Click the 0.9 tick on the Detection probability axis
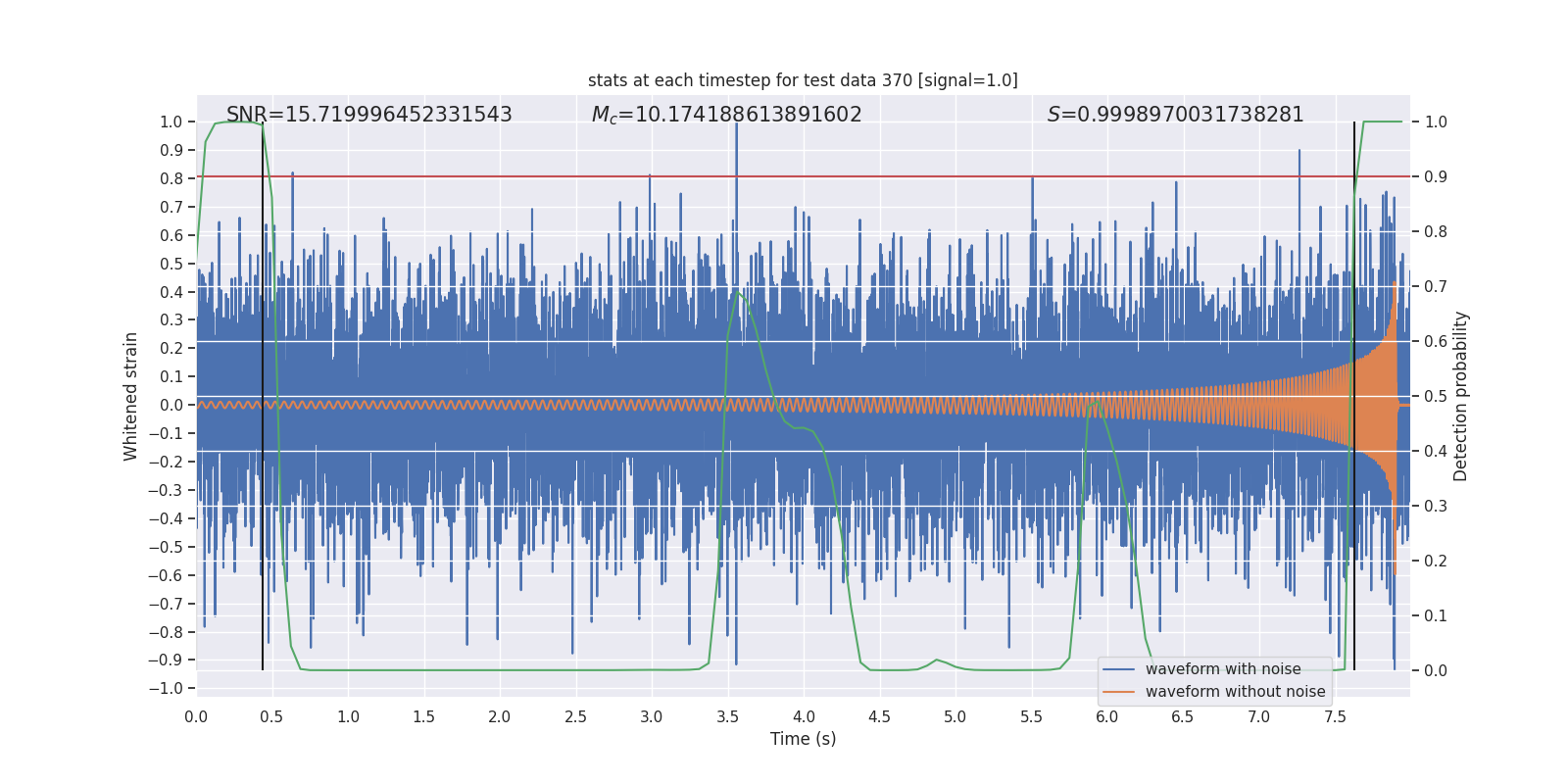Image resolution: width=1568 pixels, height=784 pixels. pos(1436,176)
